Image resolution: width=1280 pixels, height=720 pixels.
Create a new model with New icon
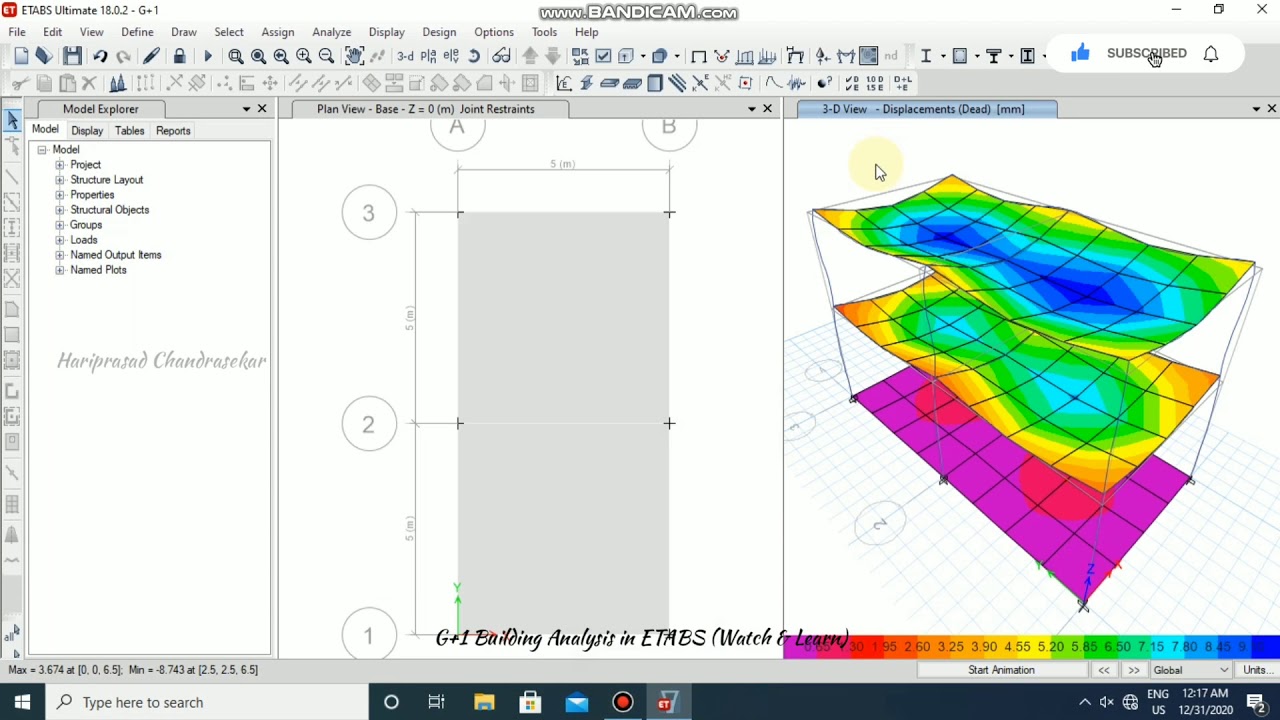pyautogui.click(x=21, y=57)
